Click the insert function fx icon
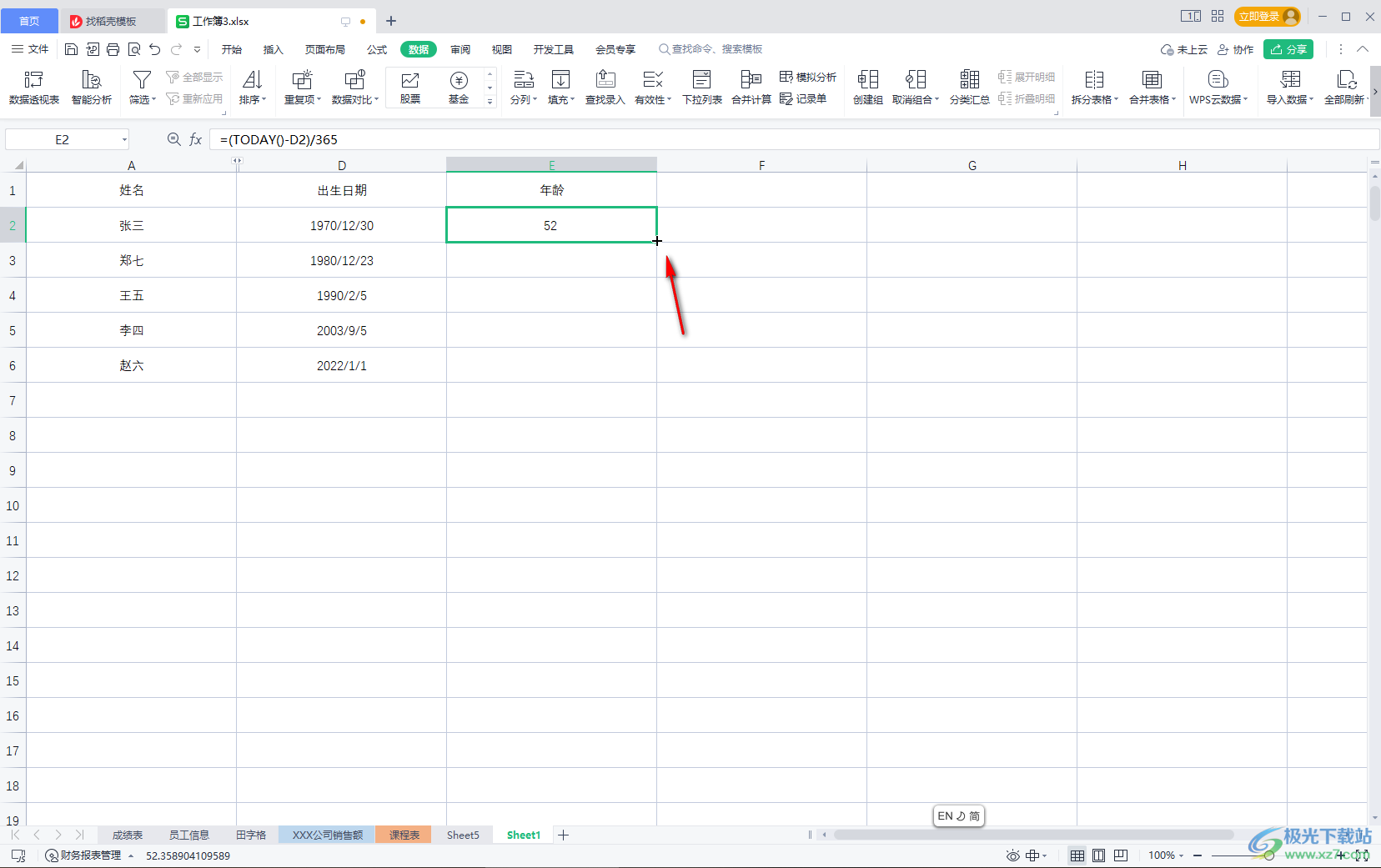1381x868 pixels. (196, 139)
